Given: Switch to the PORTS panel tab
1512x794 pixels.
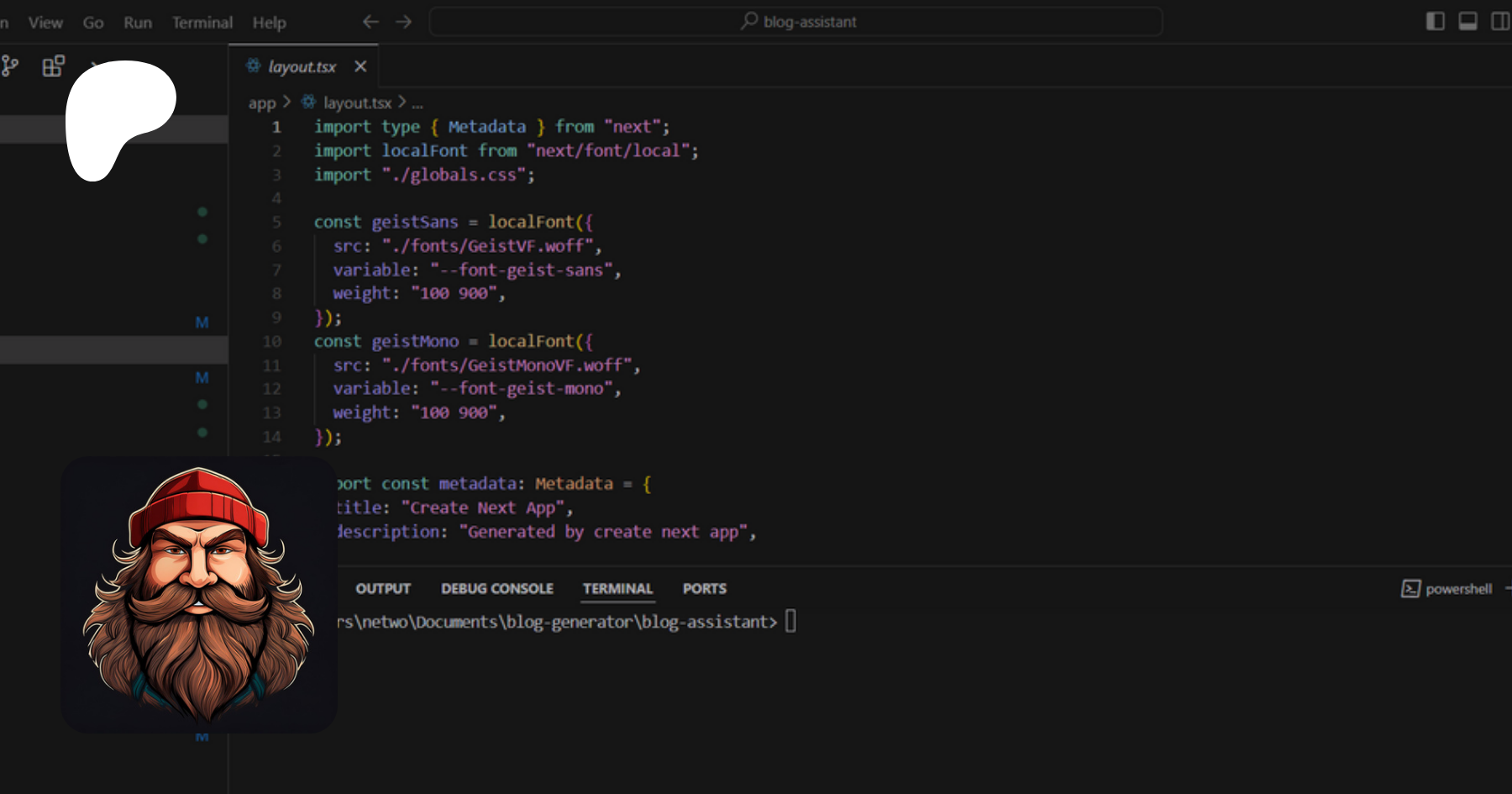Looking at the screenshot, I should coord(704,589).
